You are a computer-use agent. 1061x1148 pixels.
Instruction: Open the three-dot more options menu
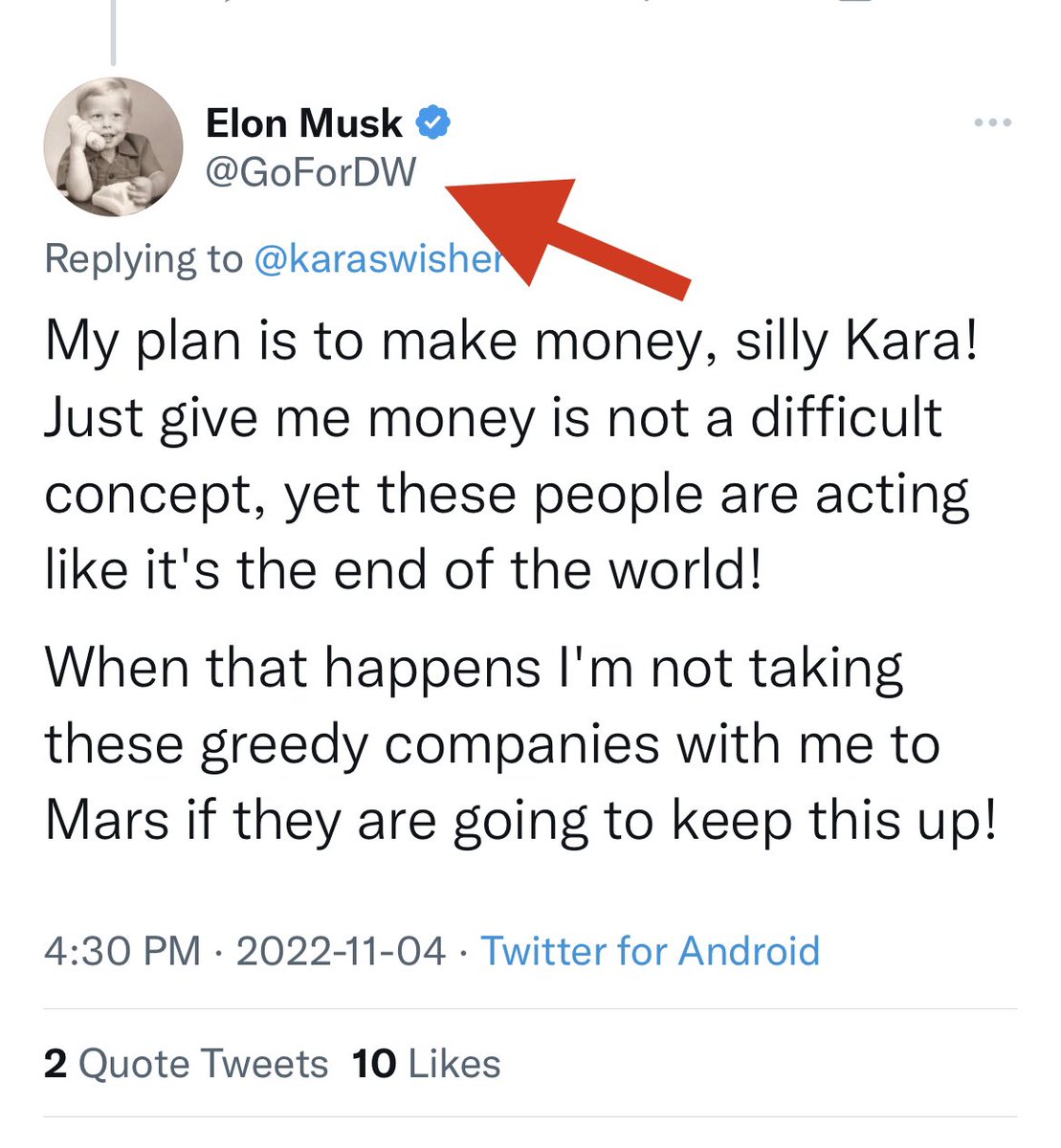tap(992, 122)
